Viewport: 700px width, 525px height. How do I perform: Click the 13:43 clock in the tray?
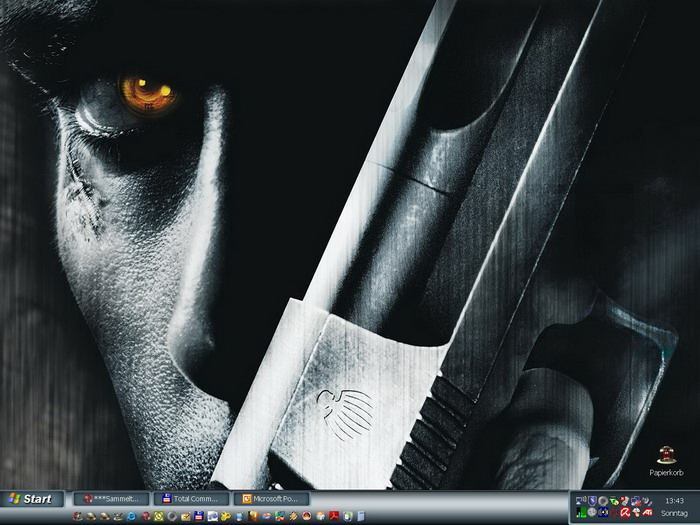tap(674, 501)
